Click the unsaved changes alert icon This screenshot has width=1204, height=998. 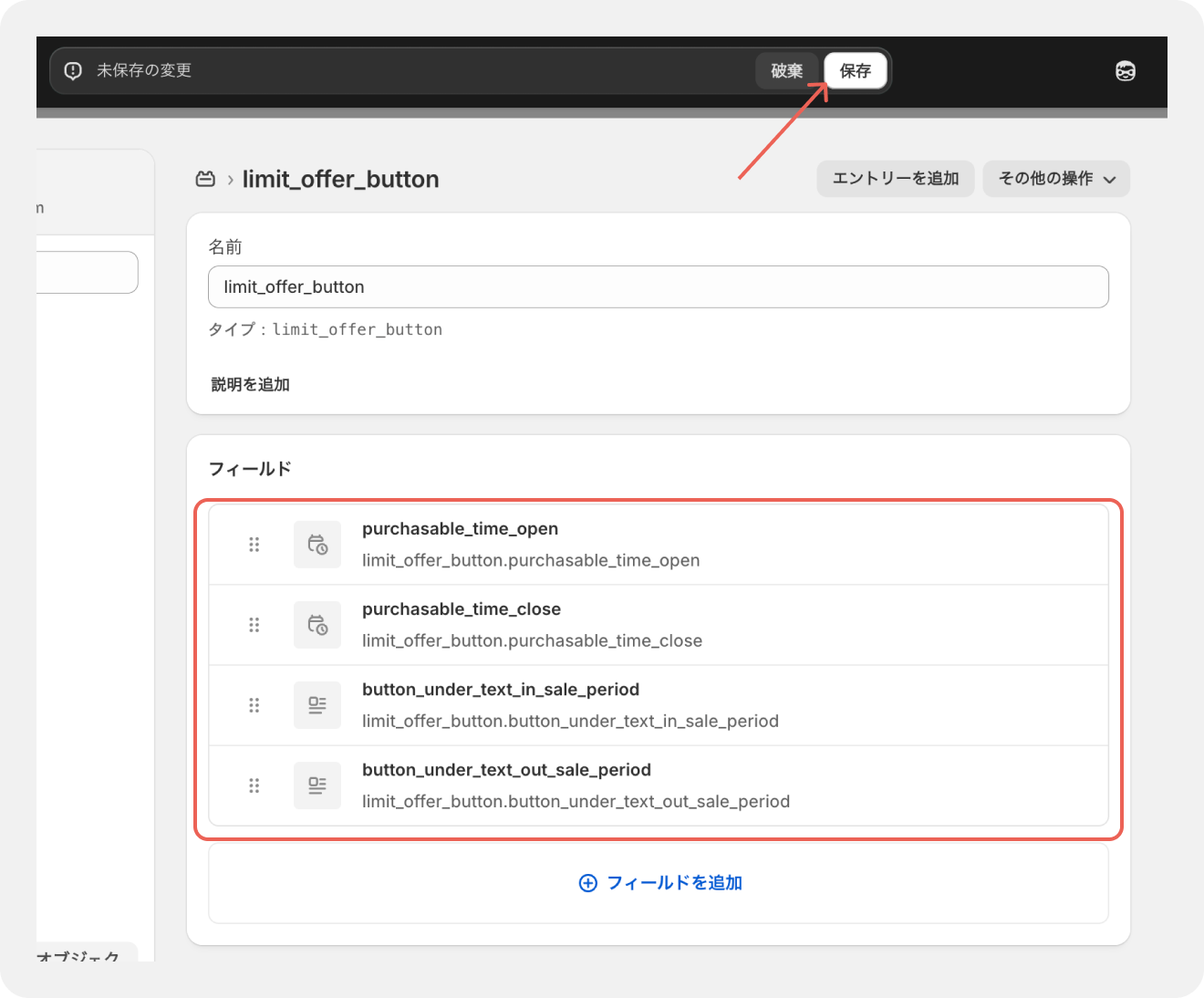pyautogui.click(x=73, y=71)
